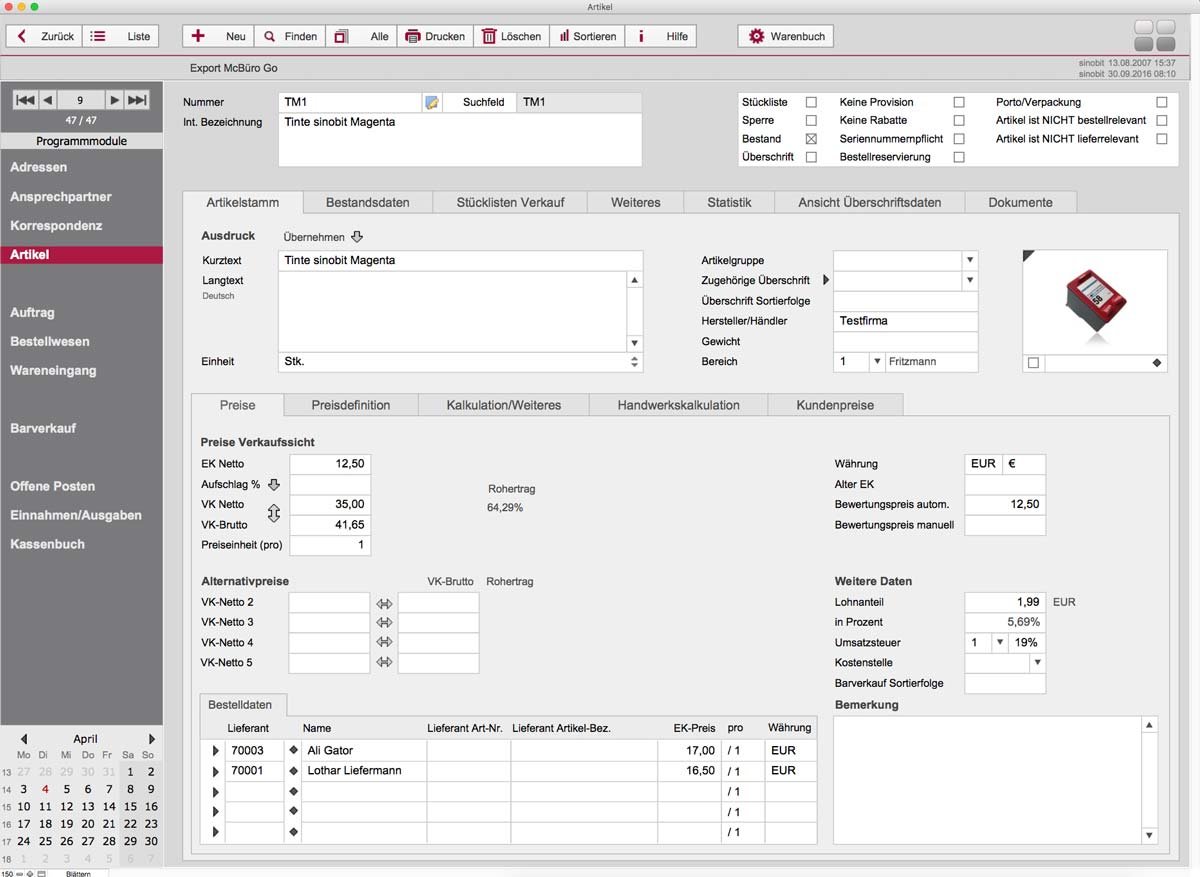Switch to the Bestandsdaten tab
The height and width of the screenshot is (877, 1200).
tap(367, 202)
